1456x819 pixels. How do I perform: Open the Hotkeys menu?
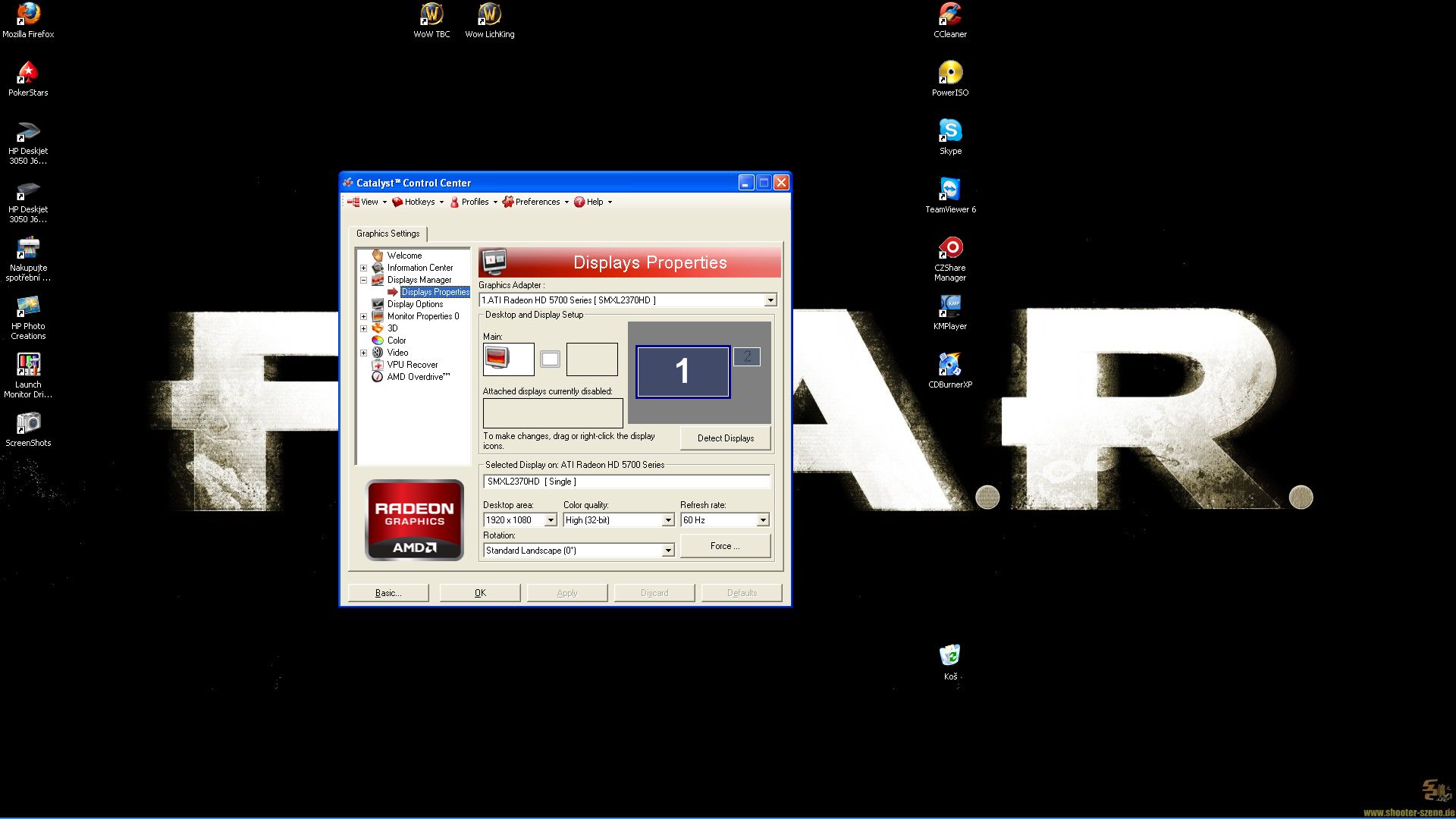(x=419, y=202)
